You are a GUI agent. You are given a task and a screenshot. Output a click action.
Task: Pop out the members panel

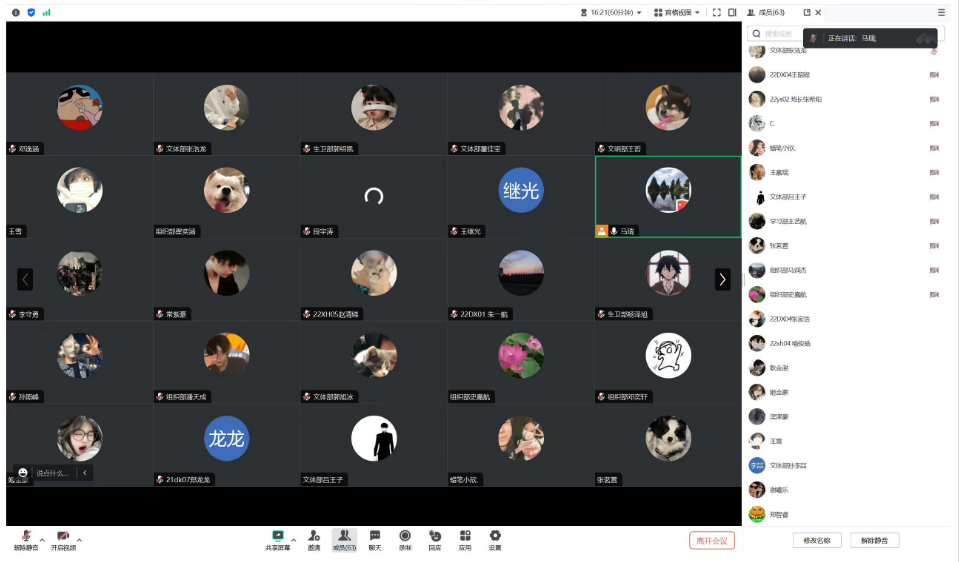pos(807,12)
